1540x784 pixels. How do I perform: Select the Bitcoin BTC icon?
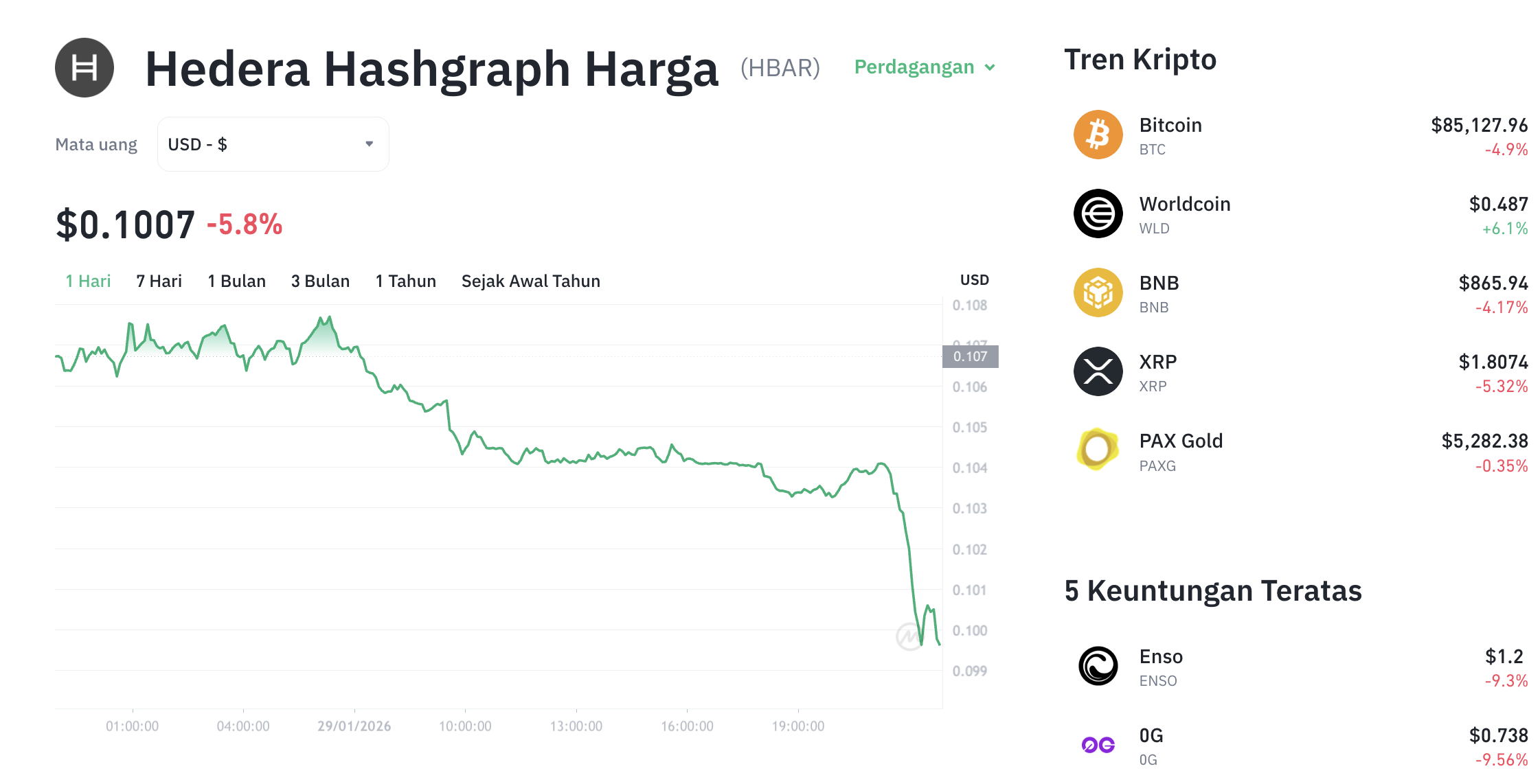1098,134
